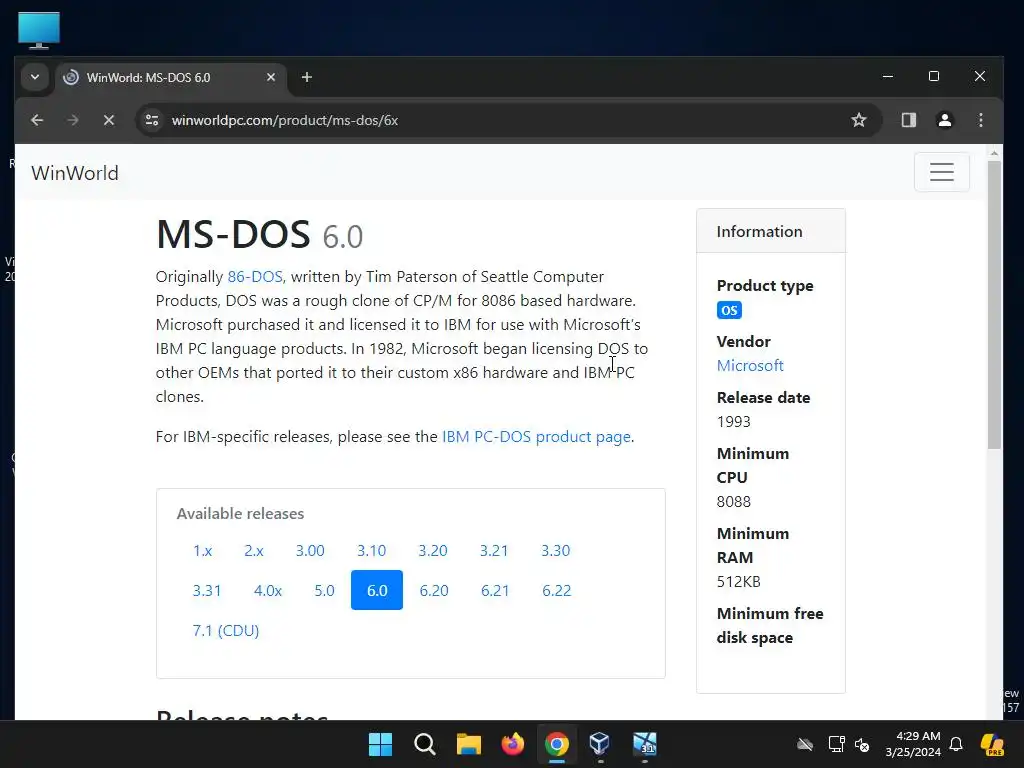This screenshot has height=768, width=1024.
Task: Launch Firefox from taskbar
Action: click(513, 744)
